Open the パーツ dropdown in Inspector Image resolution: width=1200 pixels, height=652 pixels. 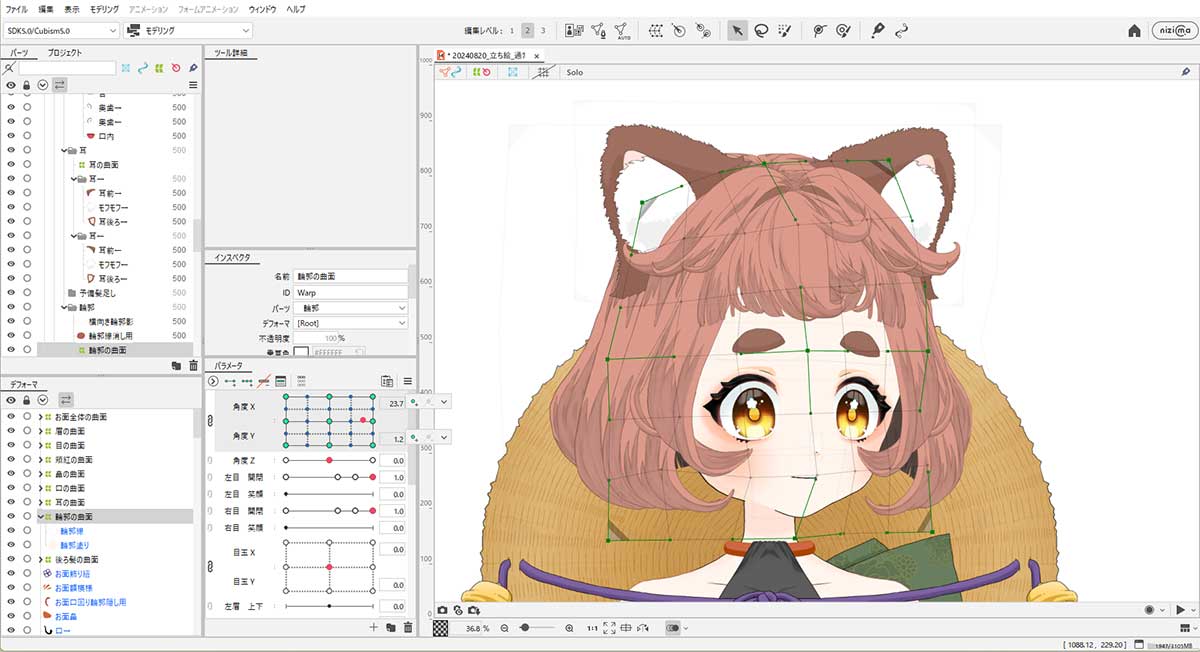pos(352,308)
